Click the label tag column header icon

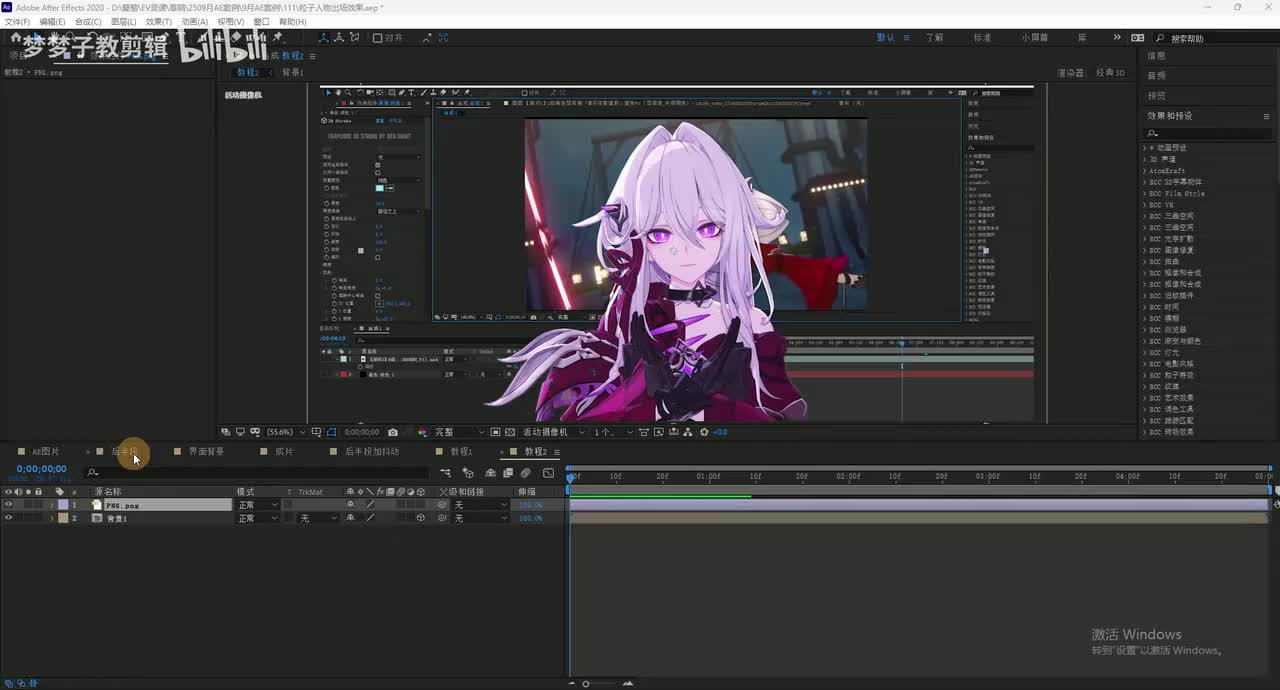59,492
